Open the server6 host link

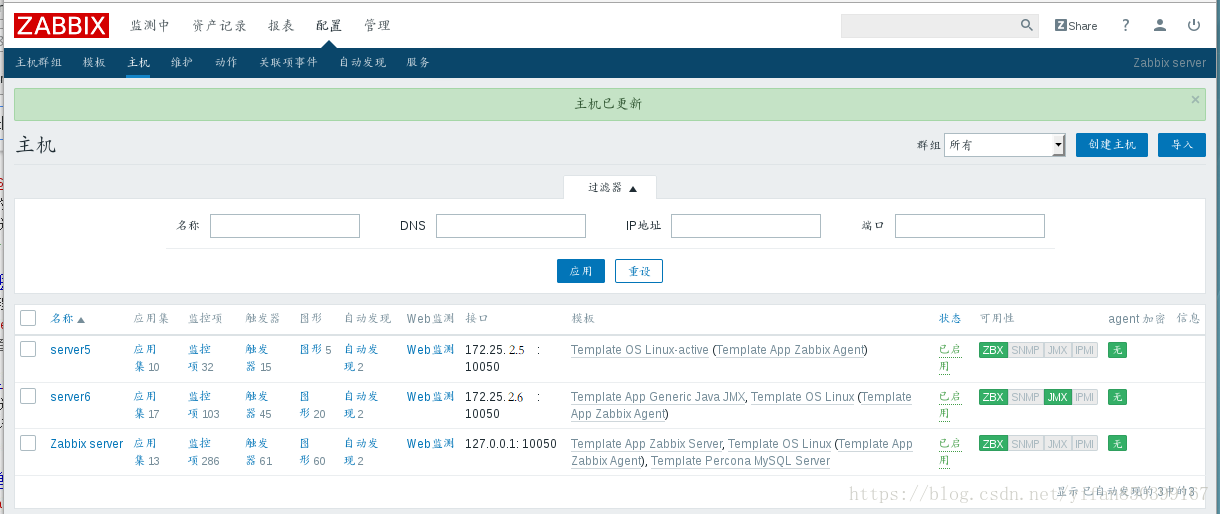[71, 397]
